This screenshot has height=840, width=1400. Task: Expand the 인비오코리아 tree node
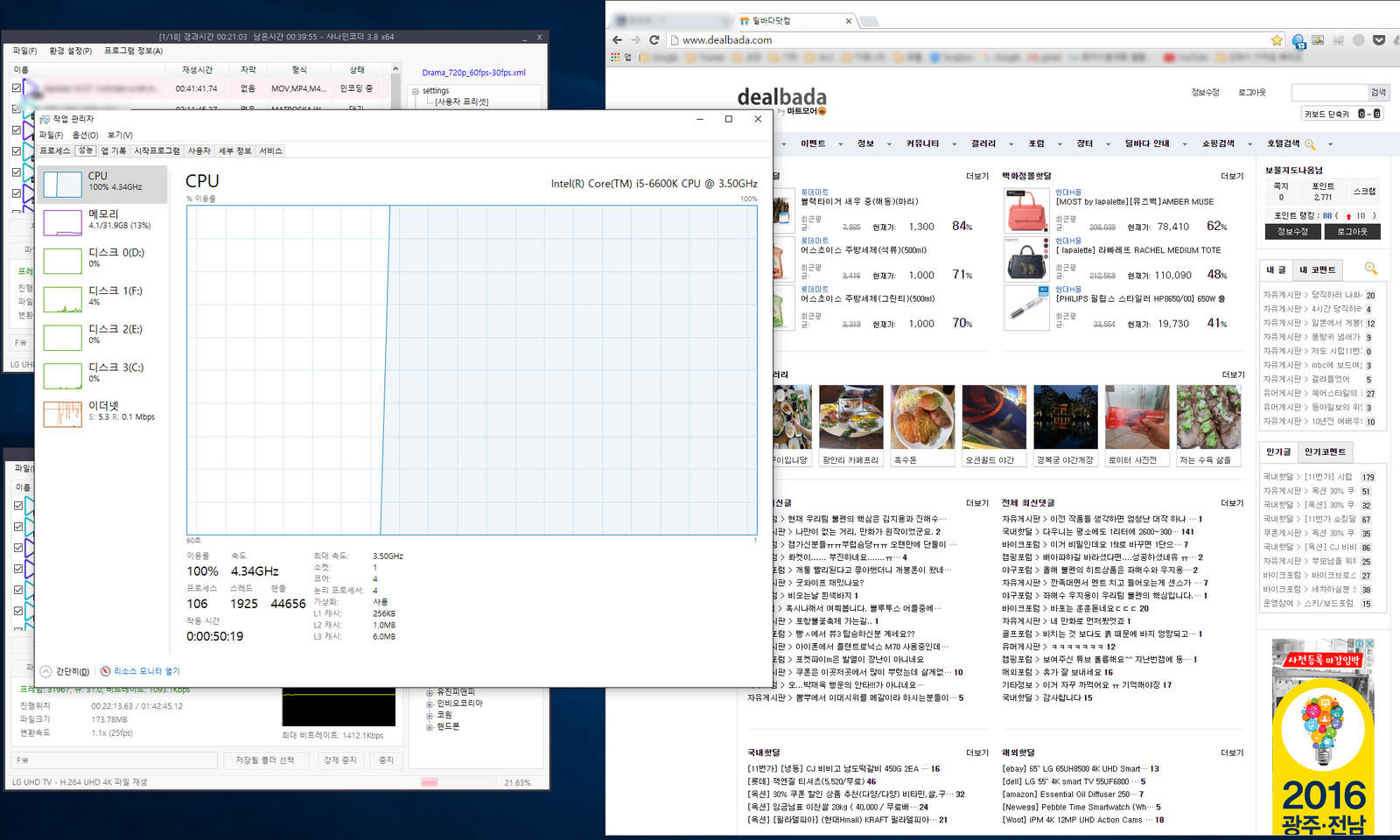430,703
